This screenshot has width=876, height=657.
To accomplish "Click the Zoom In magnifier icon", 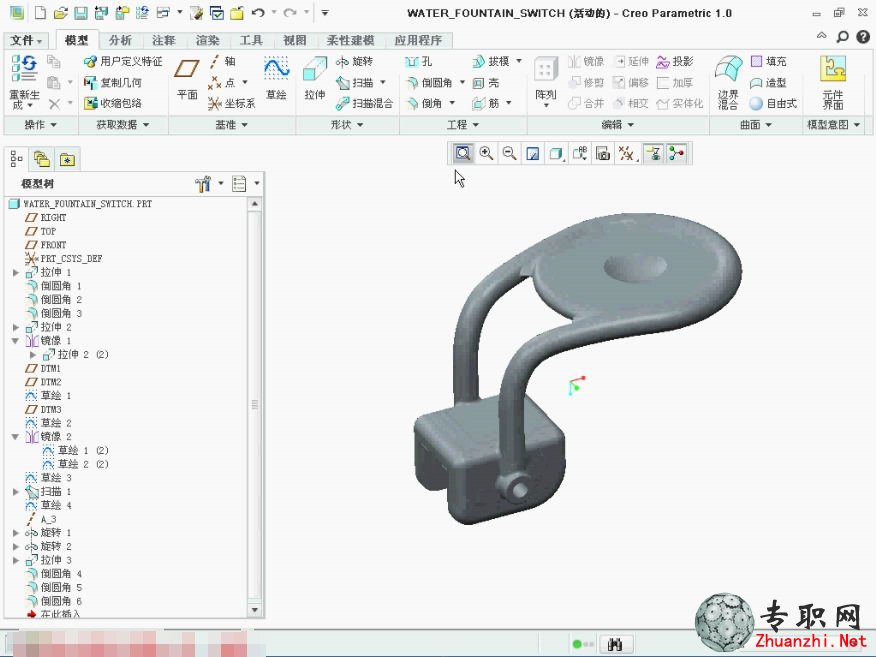I will pos(486,153).
